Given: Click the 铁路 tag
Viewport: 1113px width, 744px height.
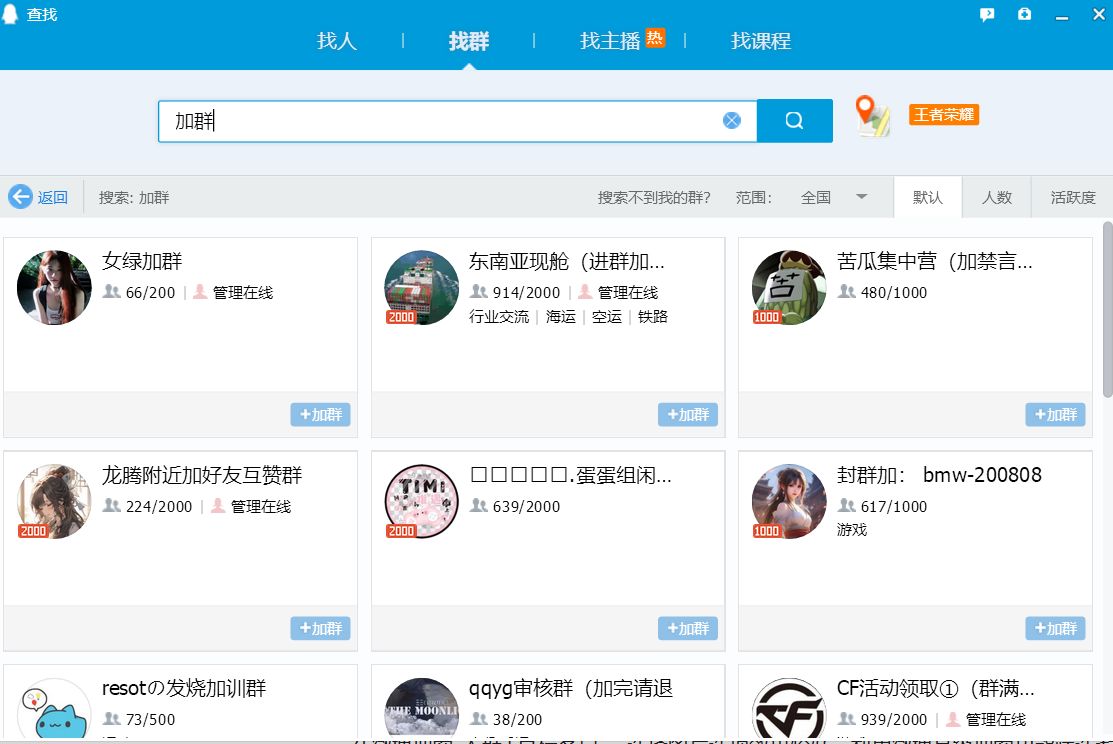Looking at the screenshot, I should [652, 317].
